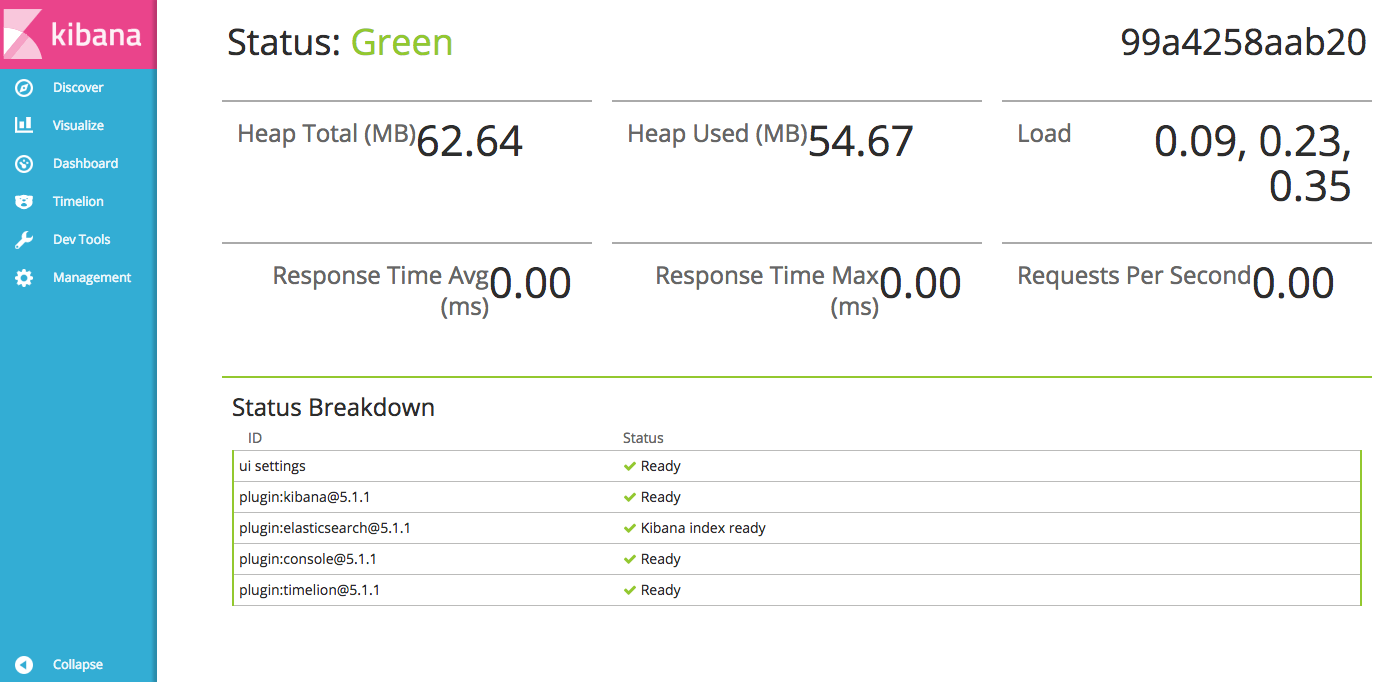Select 'plugin:timelion@5.1.1' text
The width and height of the screenshot is (1391, 682).
(x=309, y=590)
